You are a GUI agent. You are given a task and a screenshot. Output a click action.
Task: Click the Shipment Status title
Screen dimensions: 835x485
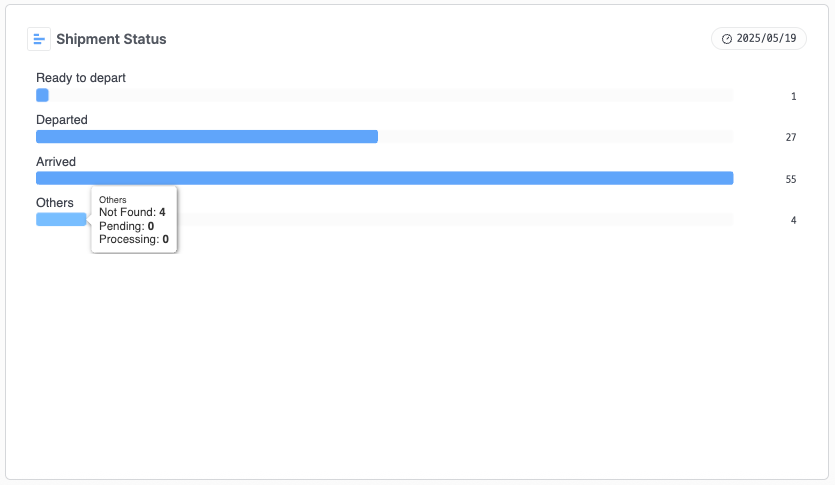click(111, 39)
